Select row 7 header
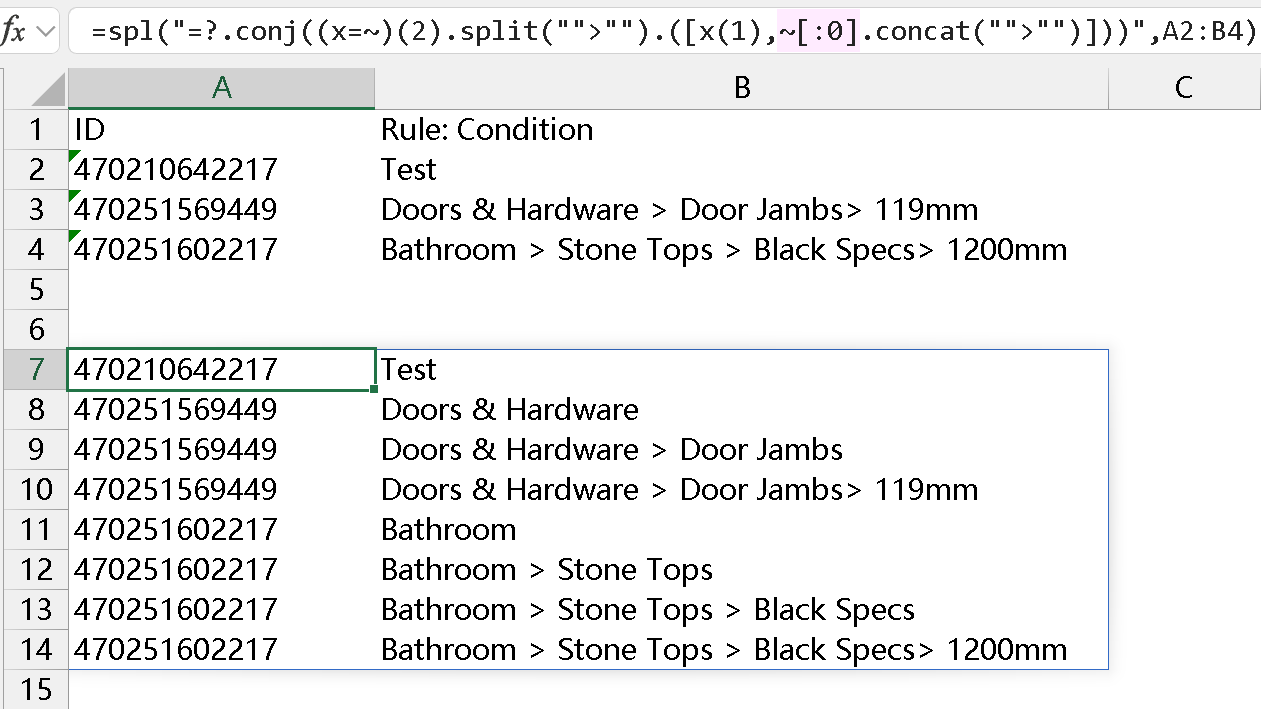Image resolution: width=1261 pixels, height=709 pixels. click(36, 370)
